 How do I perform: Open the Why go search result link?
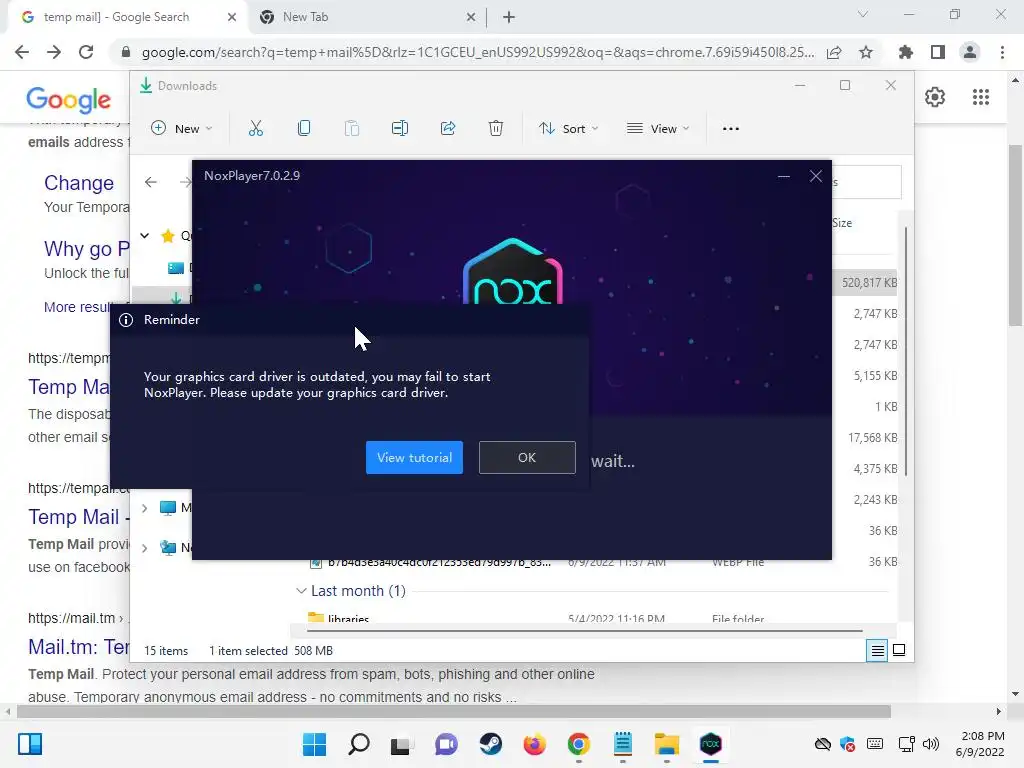[x=87, y=249]
